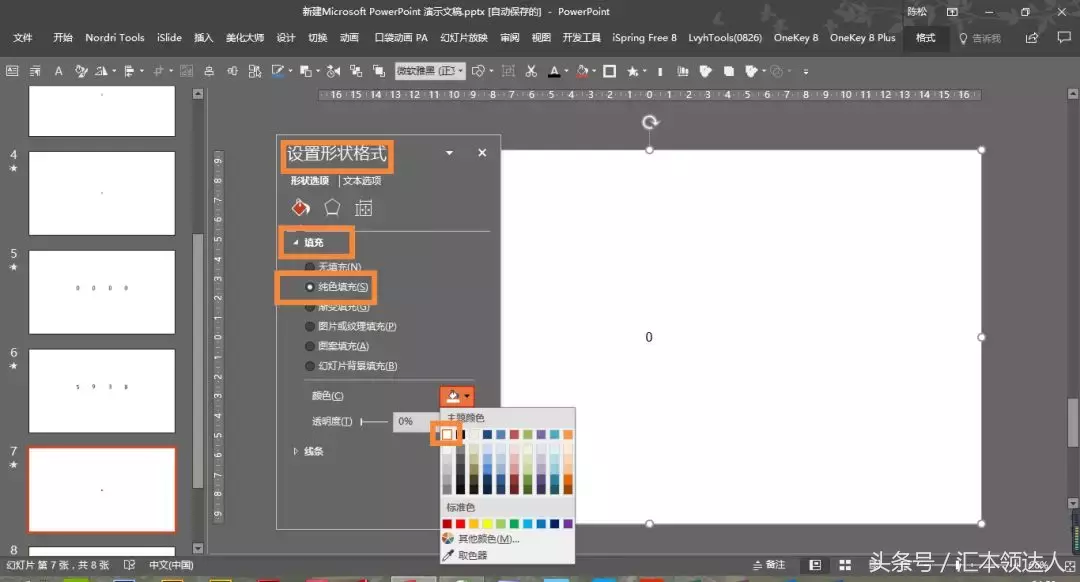Open the Fill & Line tab icon

coord(300,207)
